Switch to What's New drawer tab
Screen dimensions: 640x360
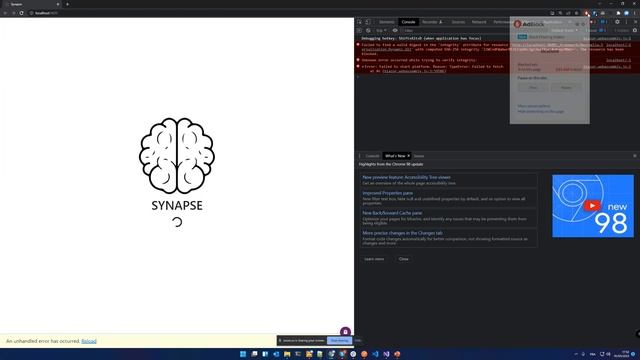(x=395, y=156)
